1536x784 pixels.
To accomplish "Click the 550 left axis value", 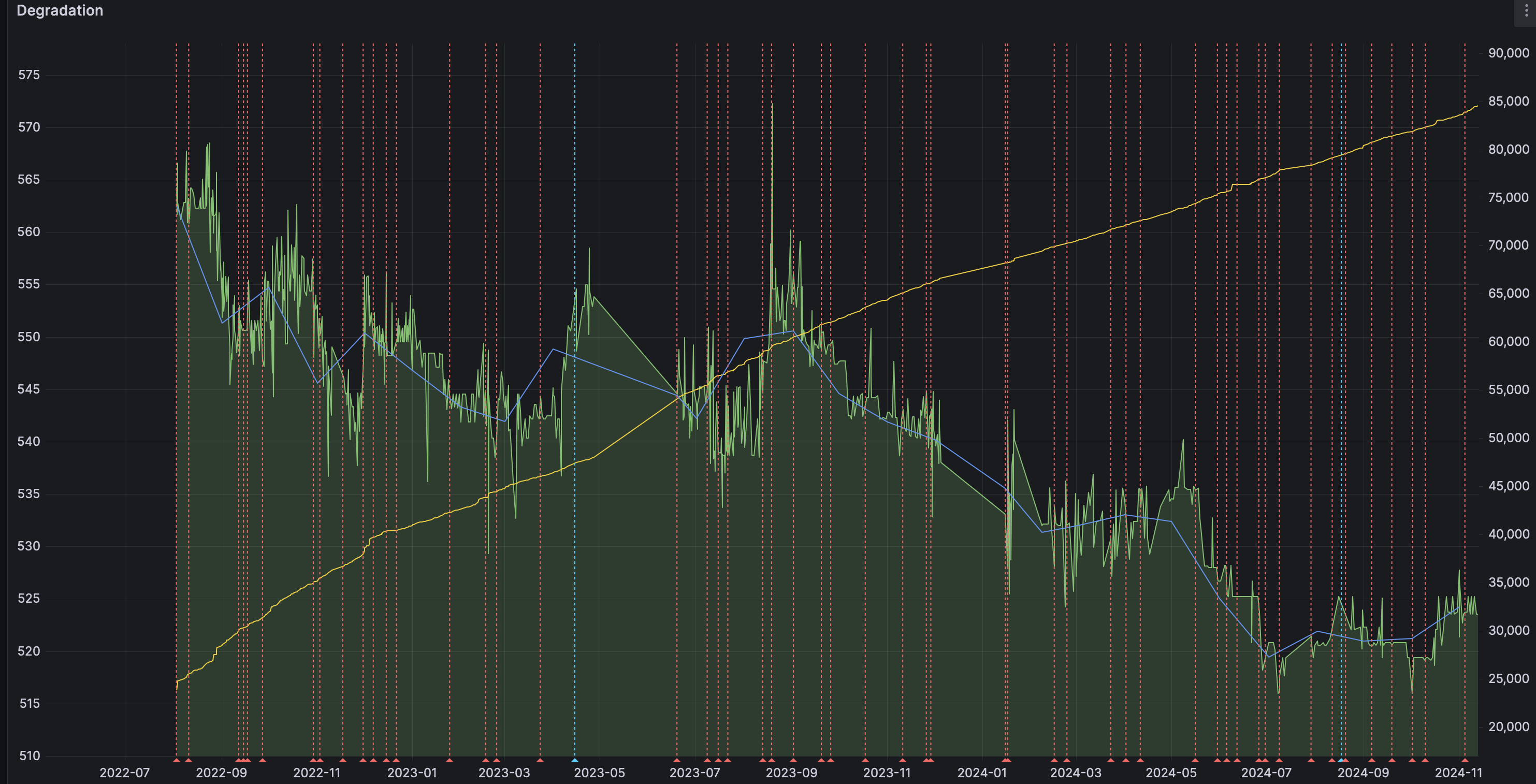I will point(28,337).
